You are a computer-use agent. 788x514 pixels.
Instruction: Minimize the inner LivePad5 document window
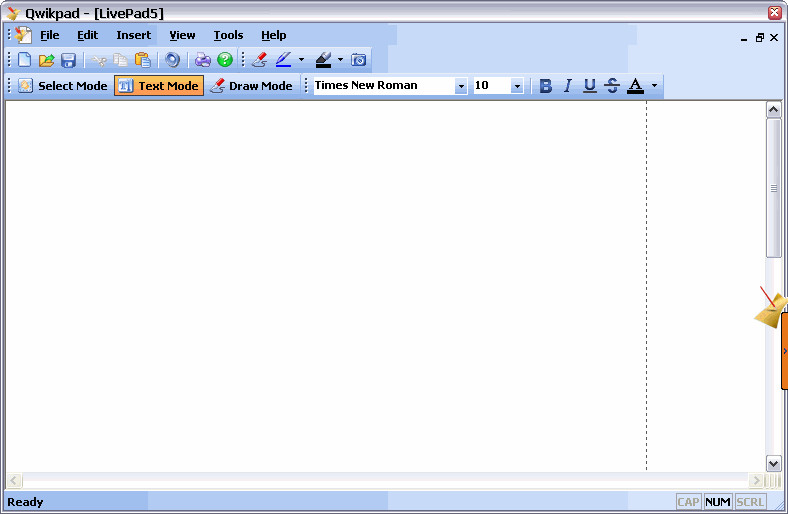coord(744,38)
